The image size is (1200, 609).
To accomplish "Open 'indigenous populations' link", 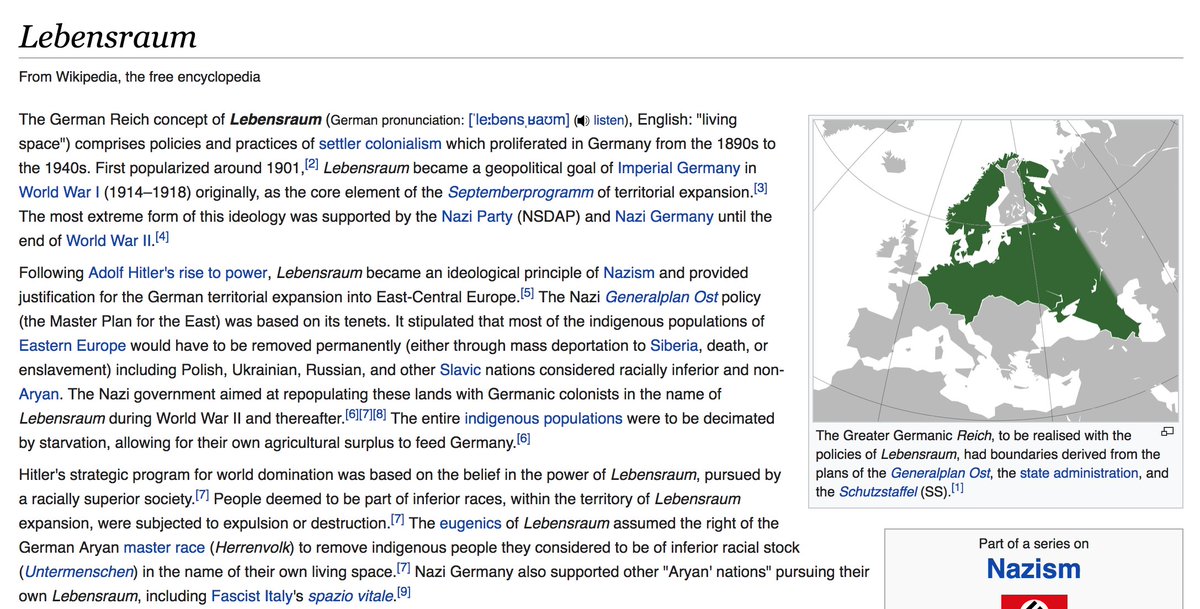I will 543,418.
